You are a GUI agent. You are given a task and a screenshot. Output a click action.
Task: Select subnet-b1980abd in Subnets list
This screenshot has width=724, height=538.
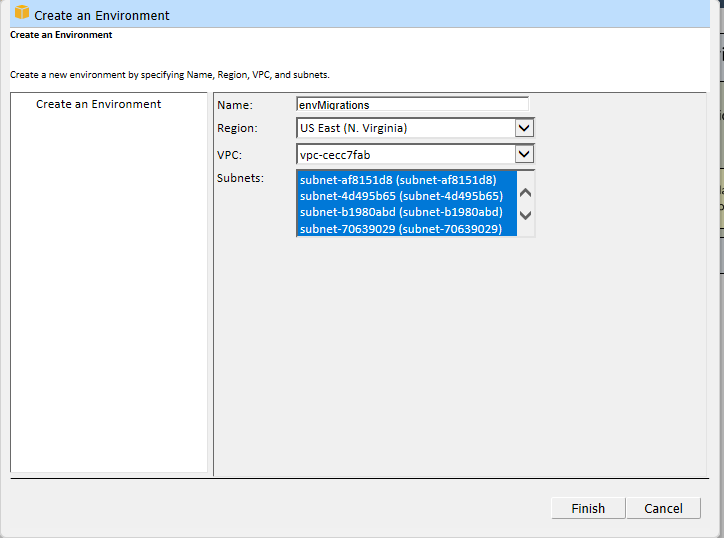407,212
